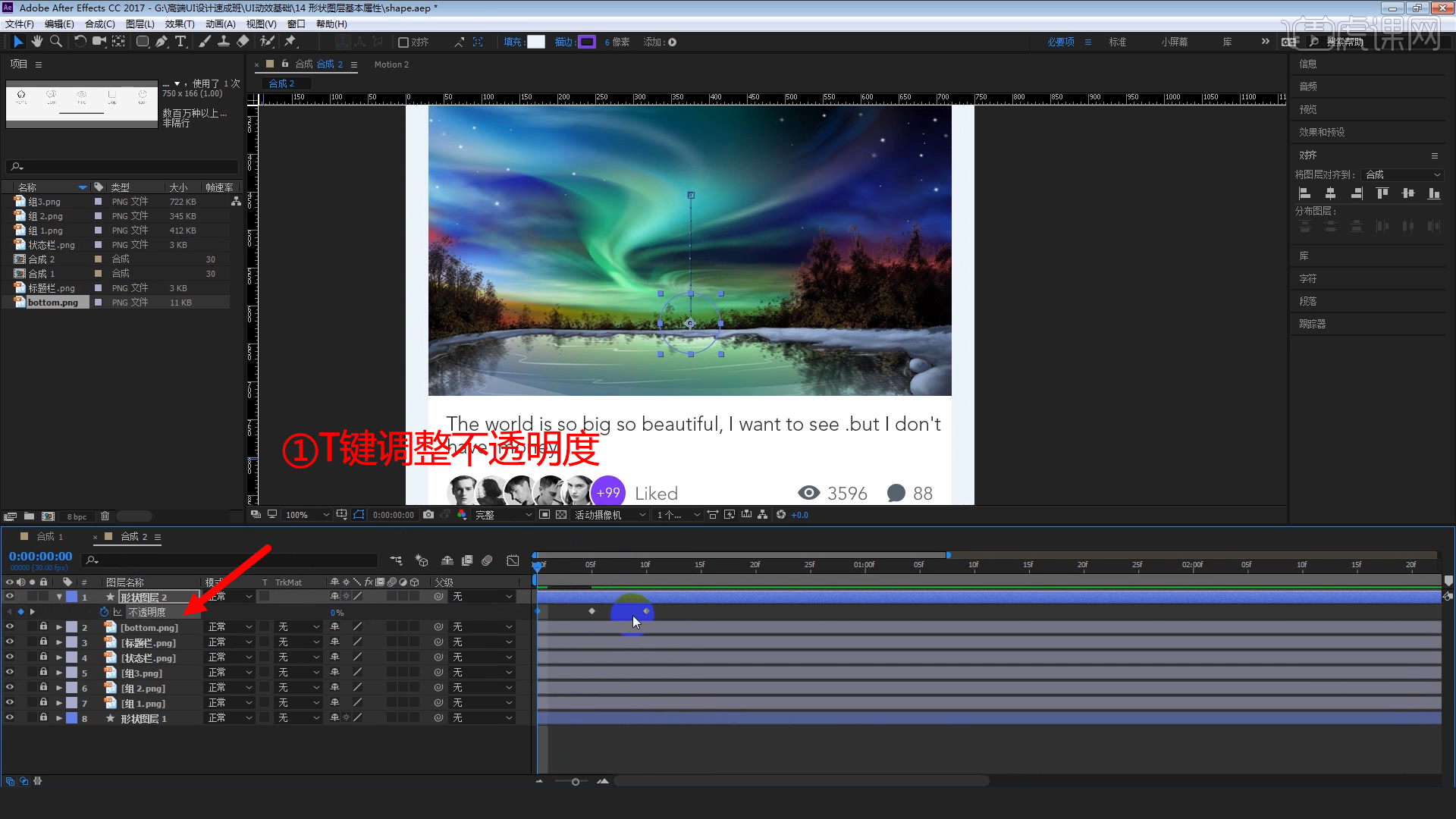Open the 效果和预设 panel

point(1322,132)
